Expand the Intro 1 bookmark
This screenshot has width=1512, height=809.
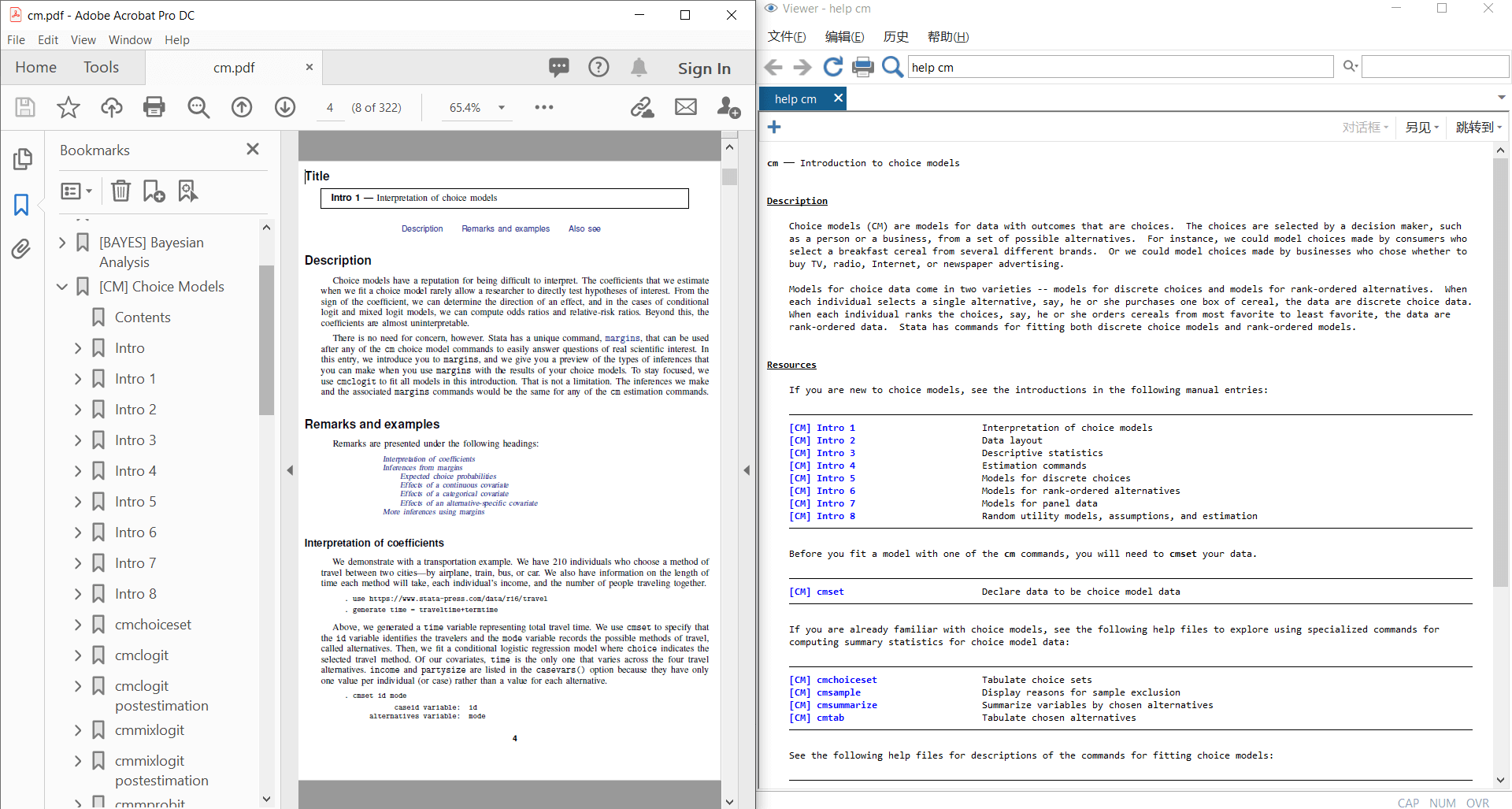pyautogui.click(x=77, y=379)
